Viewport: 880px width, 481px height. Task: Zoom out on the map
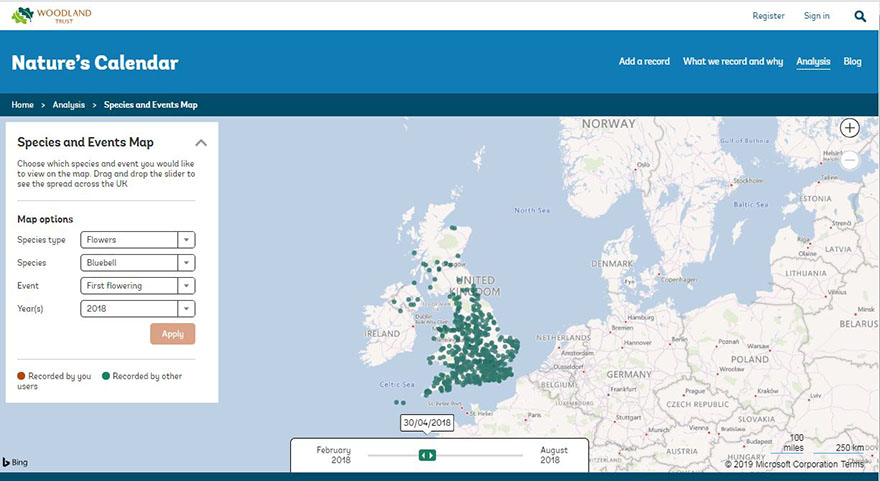coord(849,160)
